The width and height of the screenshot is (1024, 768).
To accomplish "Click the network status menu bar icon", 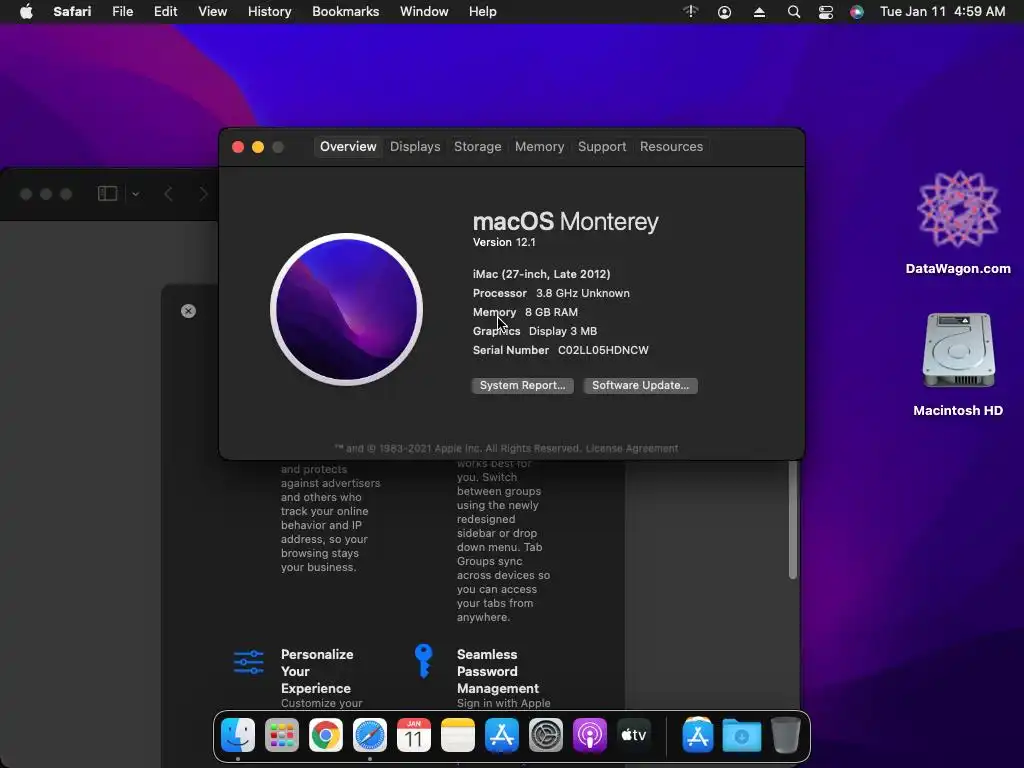I will tap(691, 12).
